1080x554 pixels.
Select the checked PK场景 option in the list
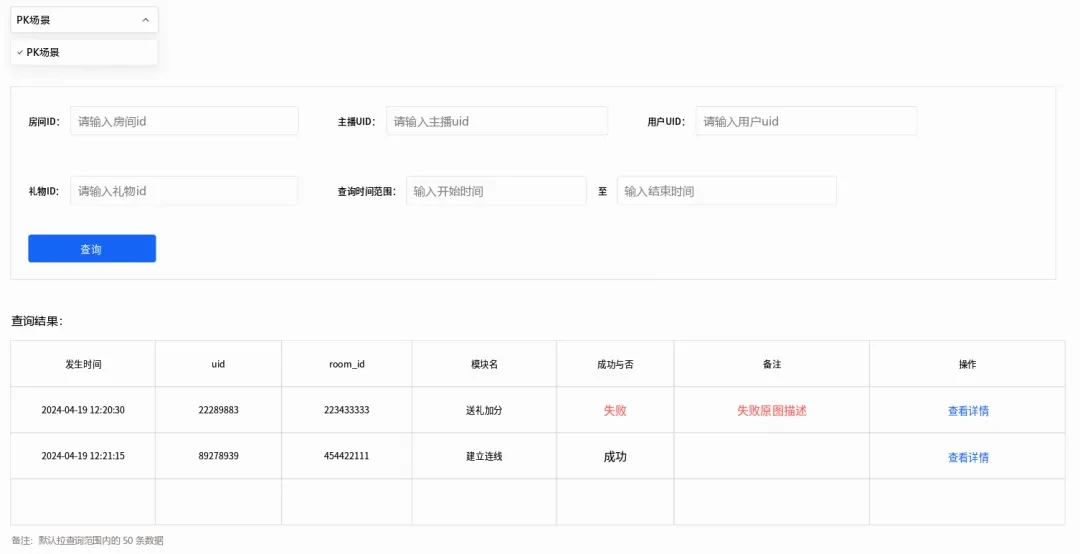click(x=84, y=52)
